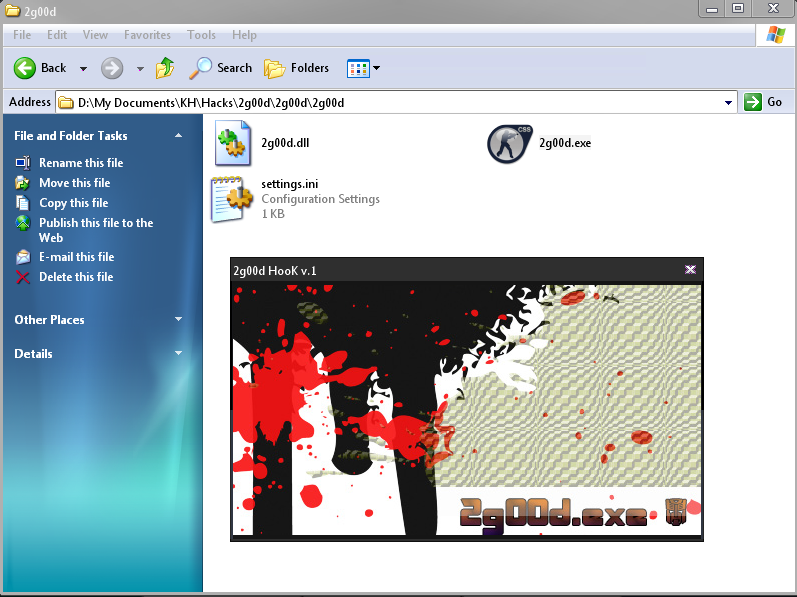Click the green Back arrow icon
Image resolution: width=797 pixels, height=597 pixels.
tap(24, 68)
